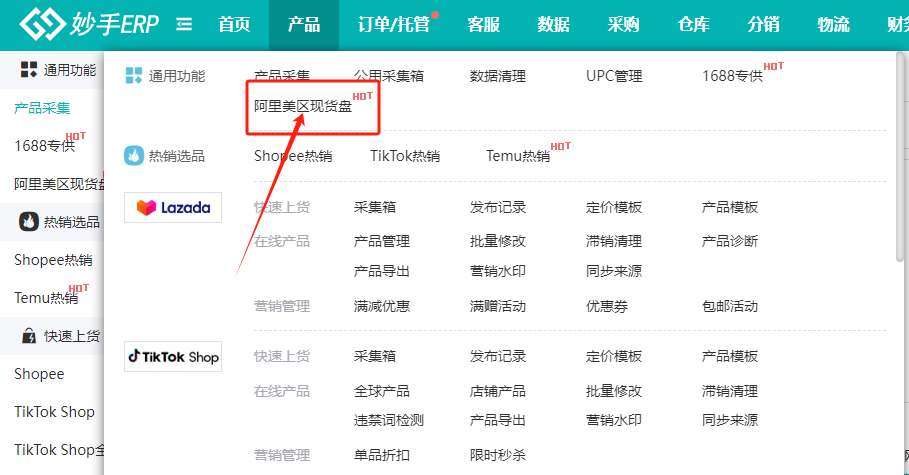Open Lazada 采集箱
Screen dimensions: 909x475
click(375, 208)
